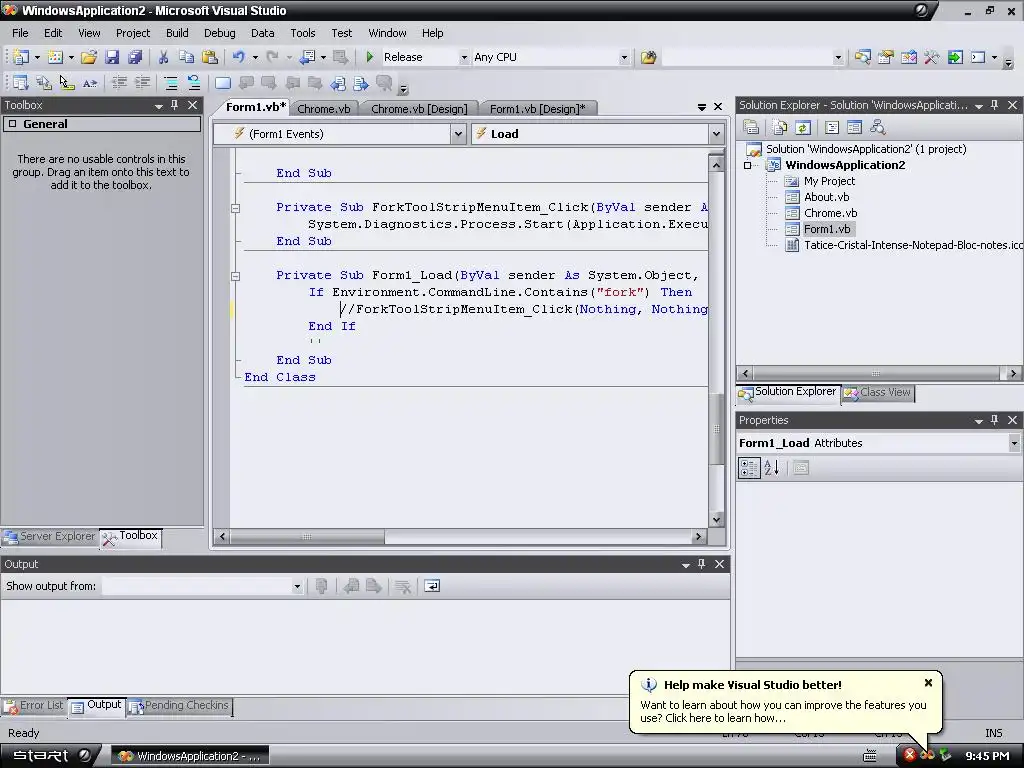This screenshot has height=768, width=1024.
Task: Toggle Show All Files in Solution Explorer
Action: click(x=779, y=127)
